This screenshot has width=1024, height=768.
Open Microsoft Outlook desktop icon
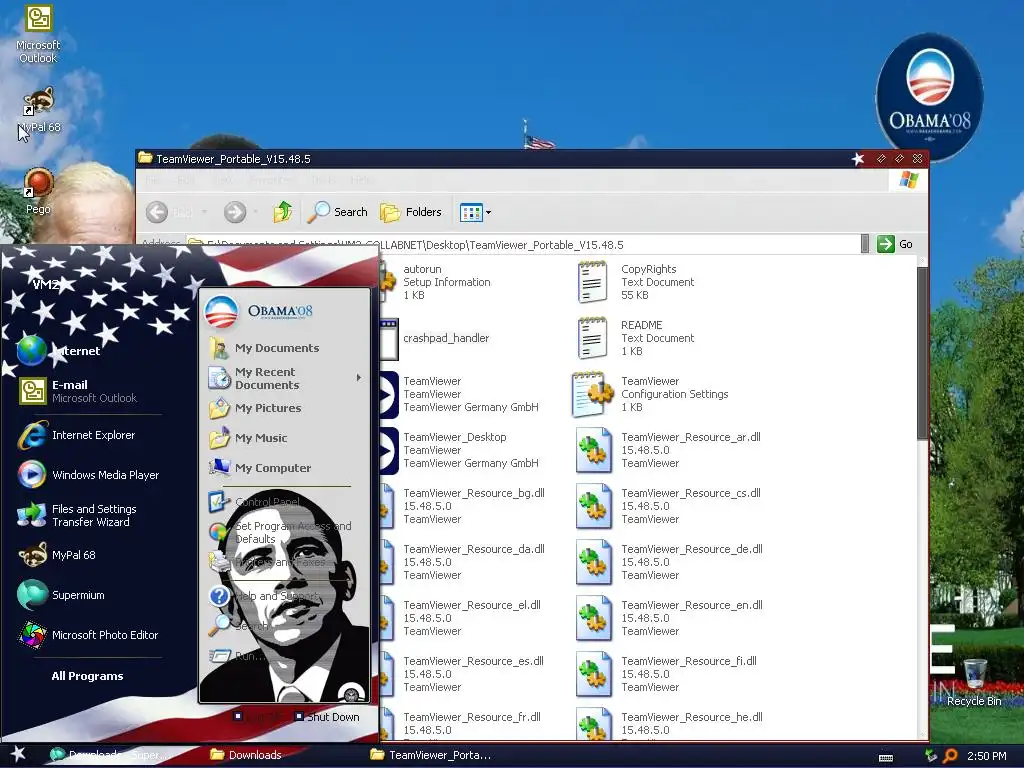pyautogui.click(x=38, y=34)
